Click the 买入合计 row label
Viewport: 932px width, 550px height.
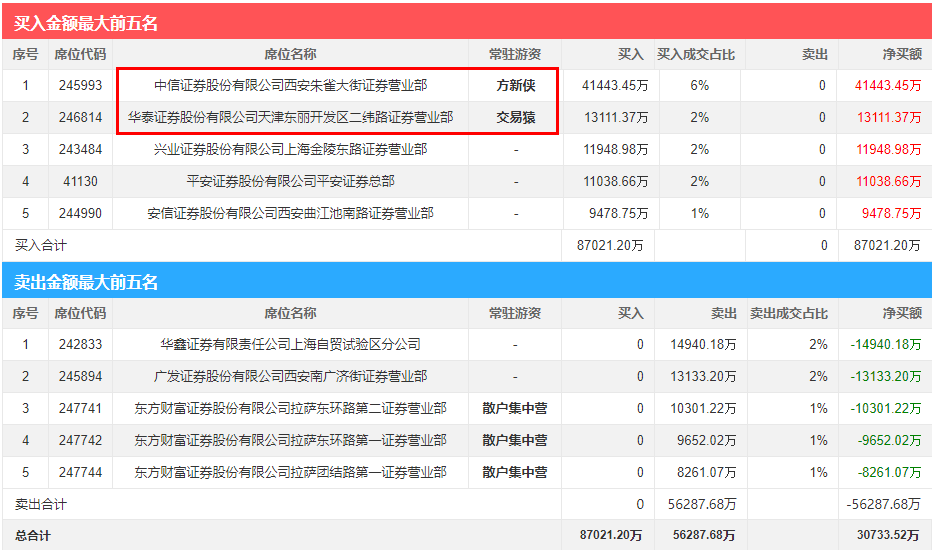(x=41, y=246)
